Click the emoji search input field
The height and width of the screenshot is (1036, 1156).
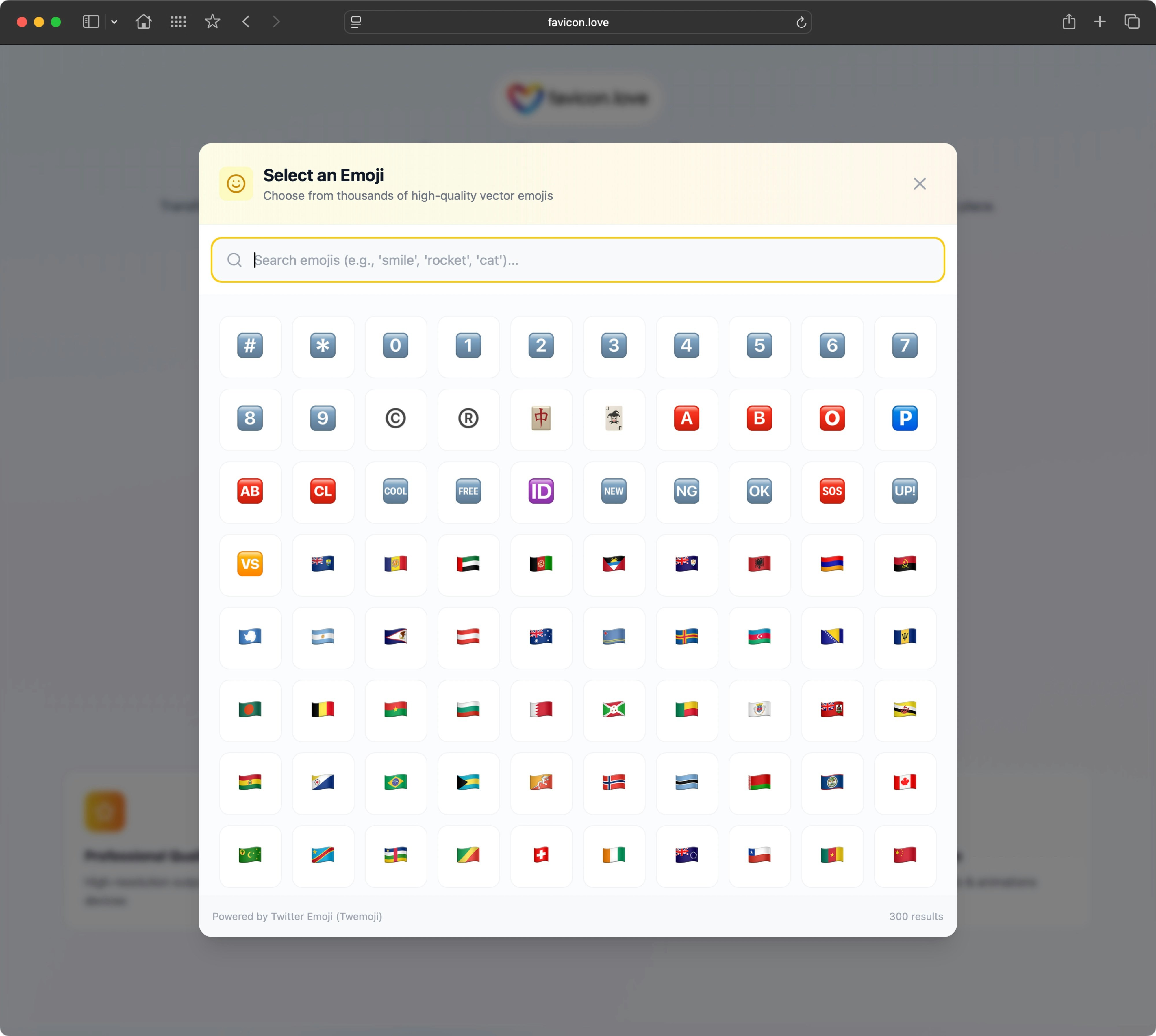point(577,260)
